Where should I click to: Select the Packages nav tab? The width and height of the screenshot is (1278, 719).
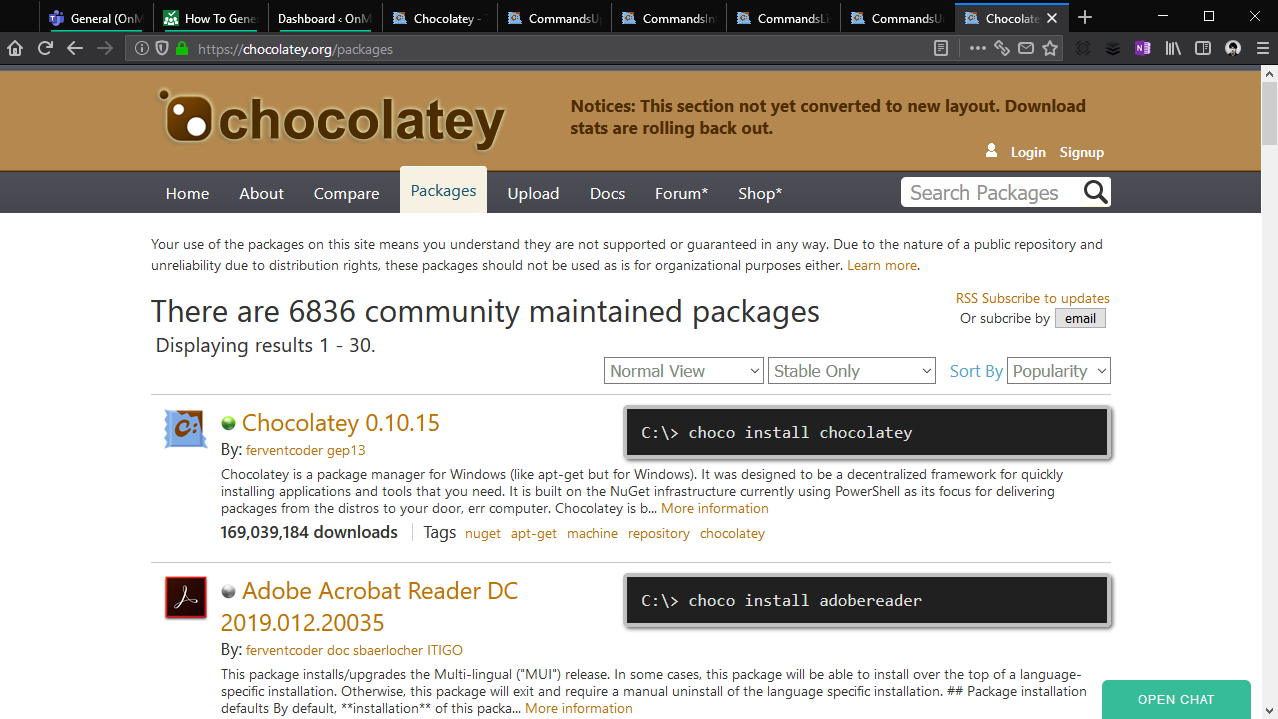click(x=443, y=190)
